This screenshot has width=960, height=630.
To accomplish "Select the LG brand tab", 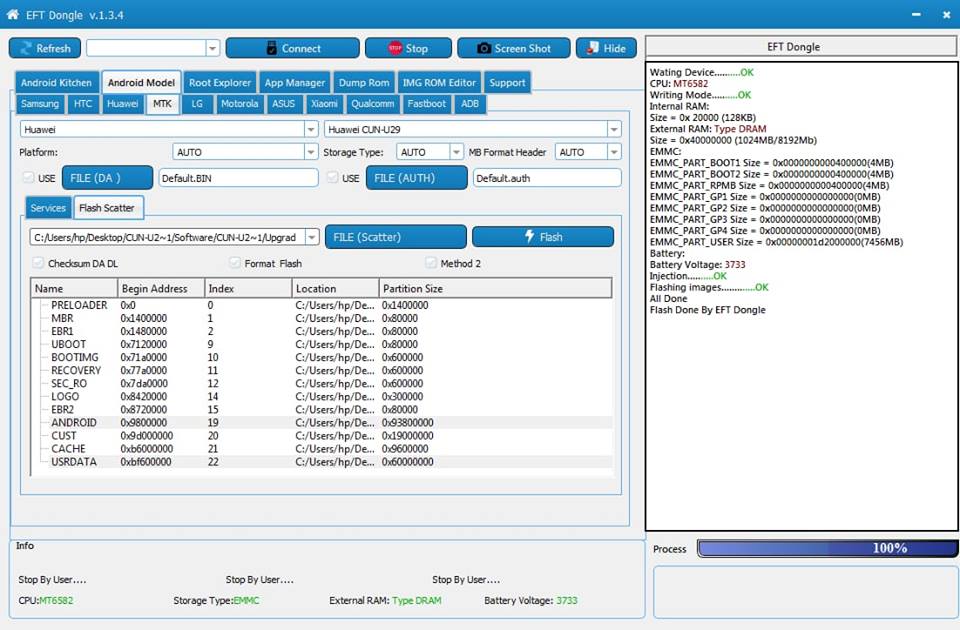I will (197, 104).
